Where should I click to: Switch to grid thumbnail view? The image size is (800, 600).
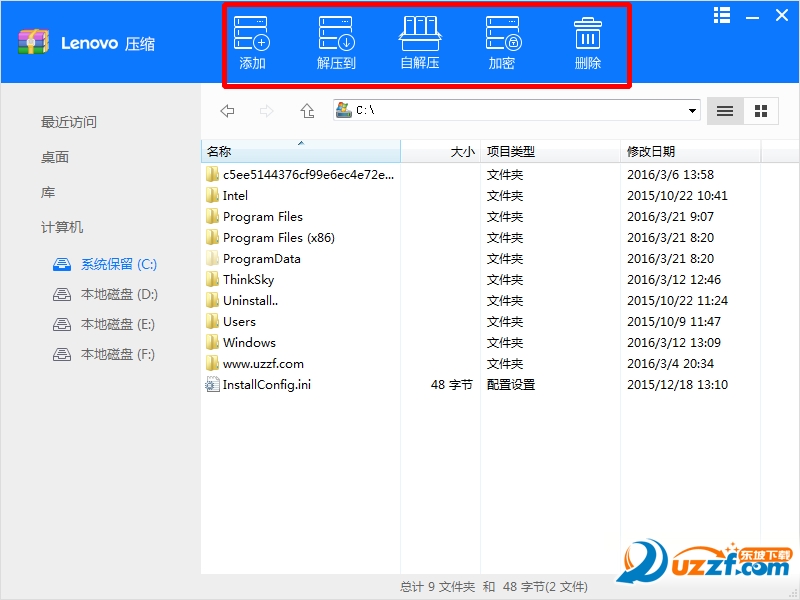tap(761, 111)
